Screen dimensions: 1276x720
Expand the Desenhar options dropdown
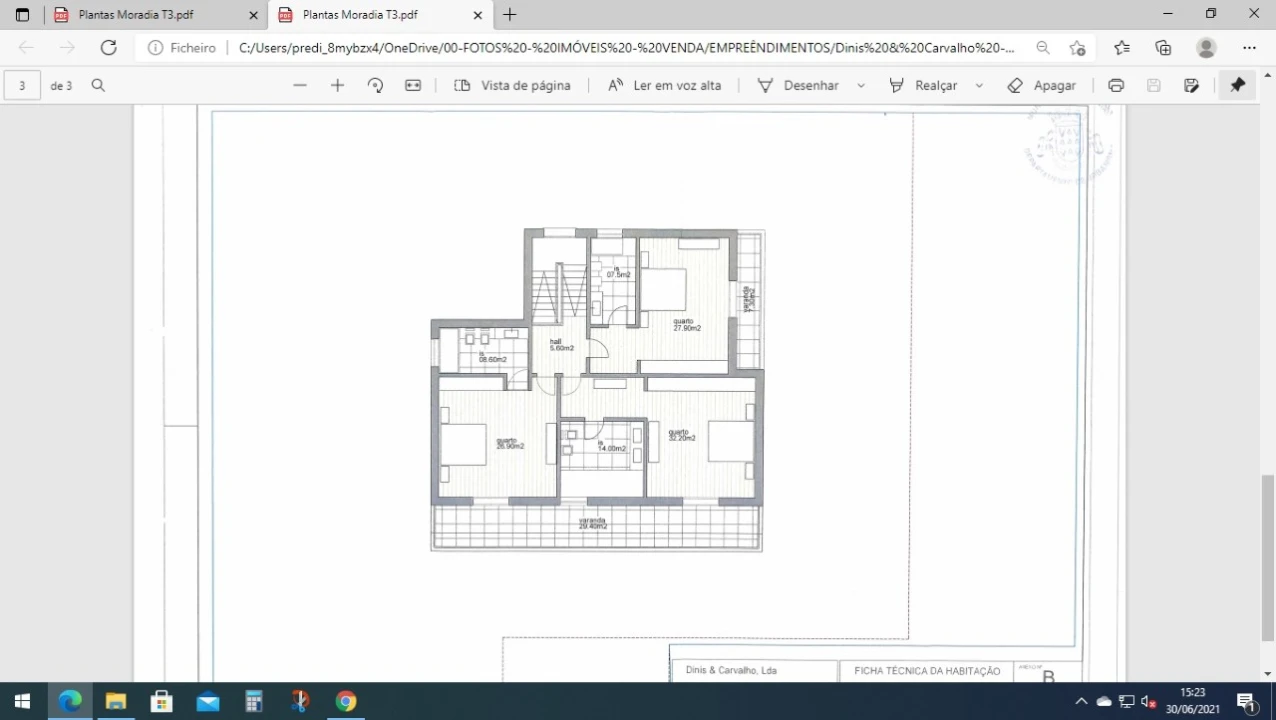(x=861, y=86)
